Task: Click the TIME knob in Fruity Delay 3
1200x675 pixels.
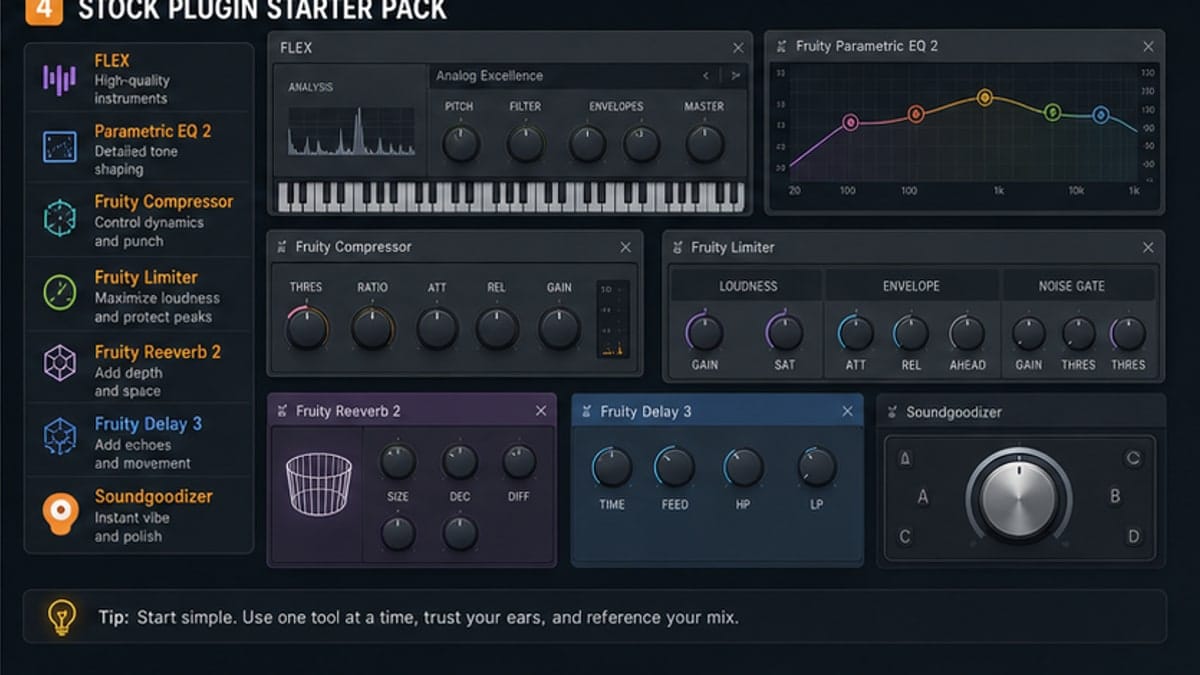Action: point(612,467)
